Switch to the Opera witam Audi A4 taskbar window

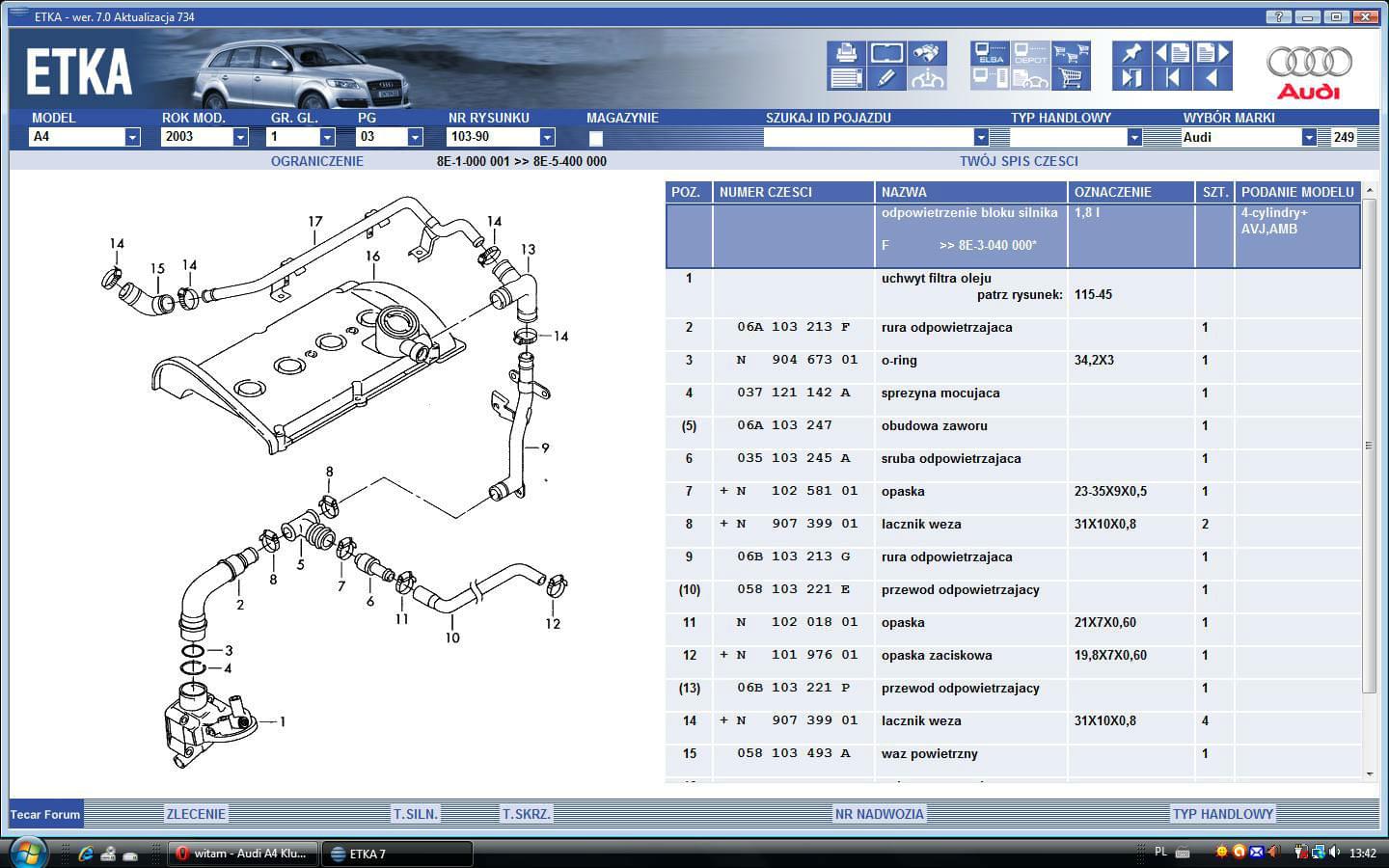[241, 854]
